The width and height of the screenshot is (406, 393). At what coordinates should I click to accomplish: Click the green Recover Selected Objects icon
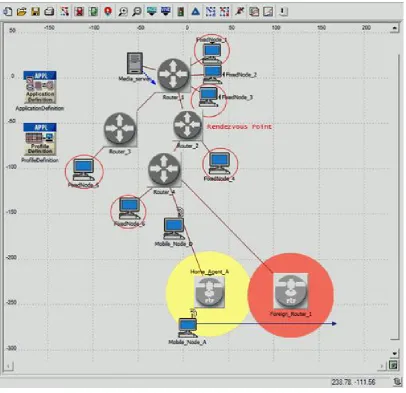[93, 12]
